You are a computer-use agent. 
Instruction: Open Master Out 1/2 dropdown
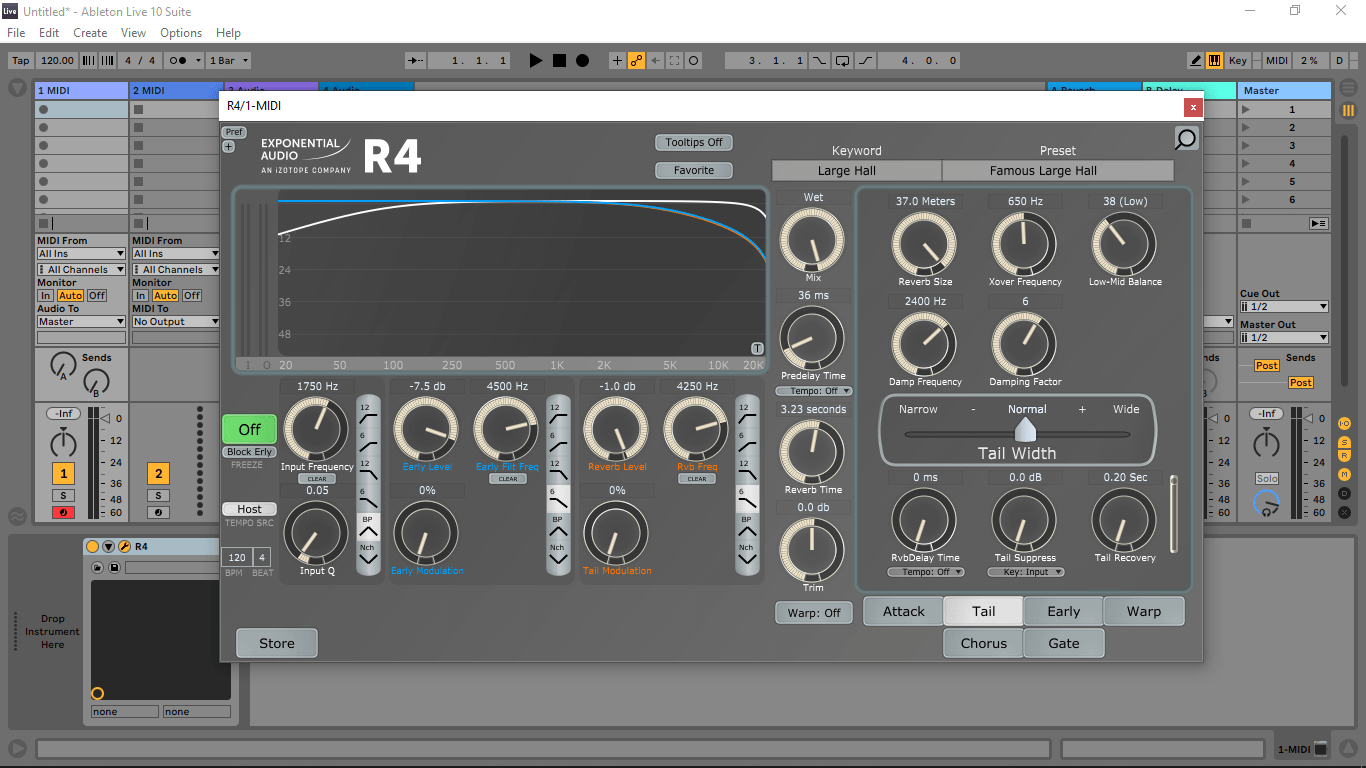click(x=1284, y=338)
